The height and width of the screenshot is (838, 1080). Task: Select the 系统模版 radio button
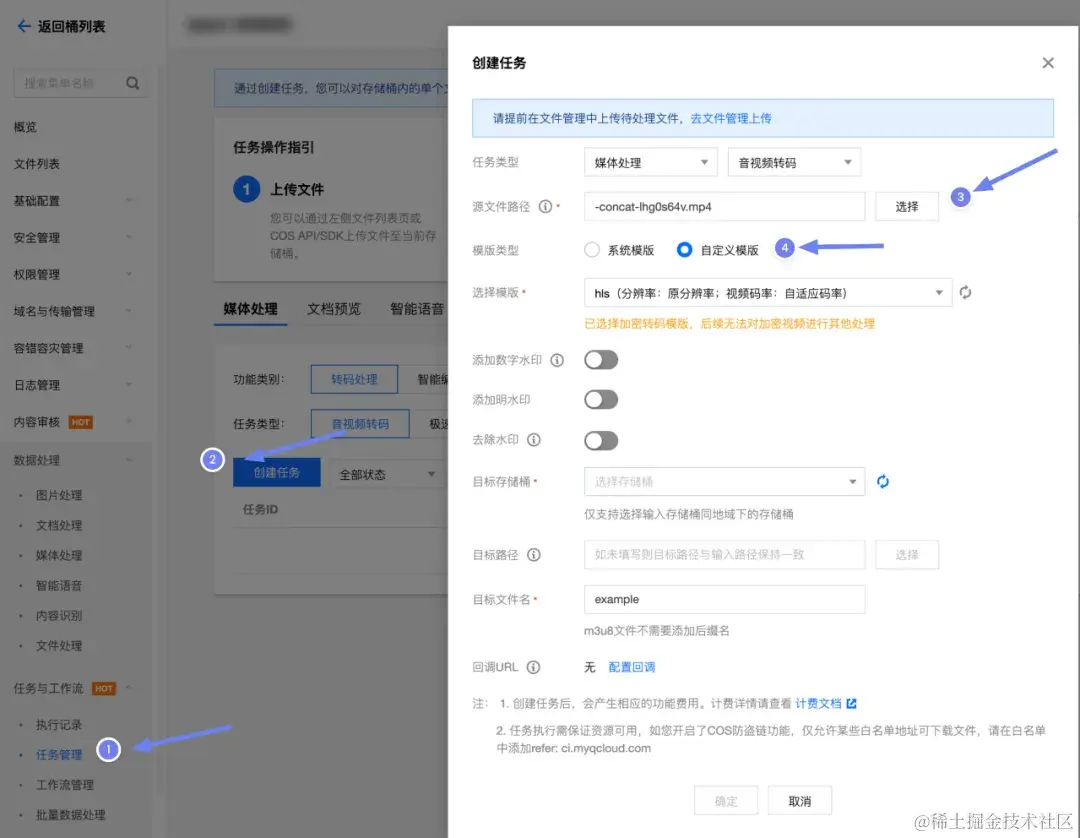591,249
